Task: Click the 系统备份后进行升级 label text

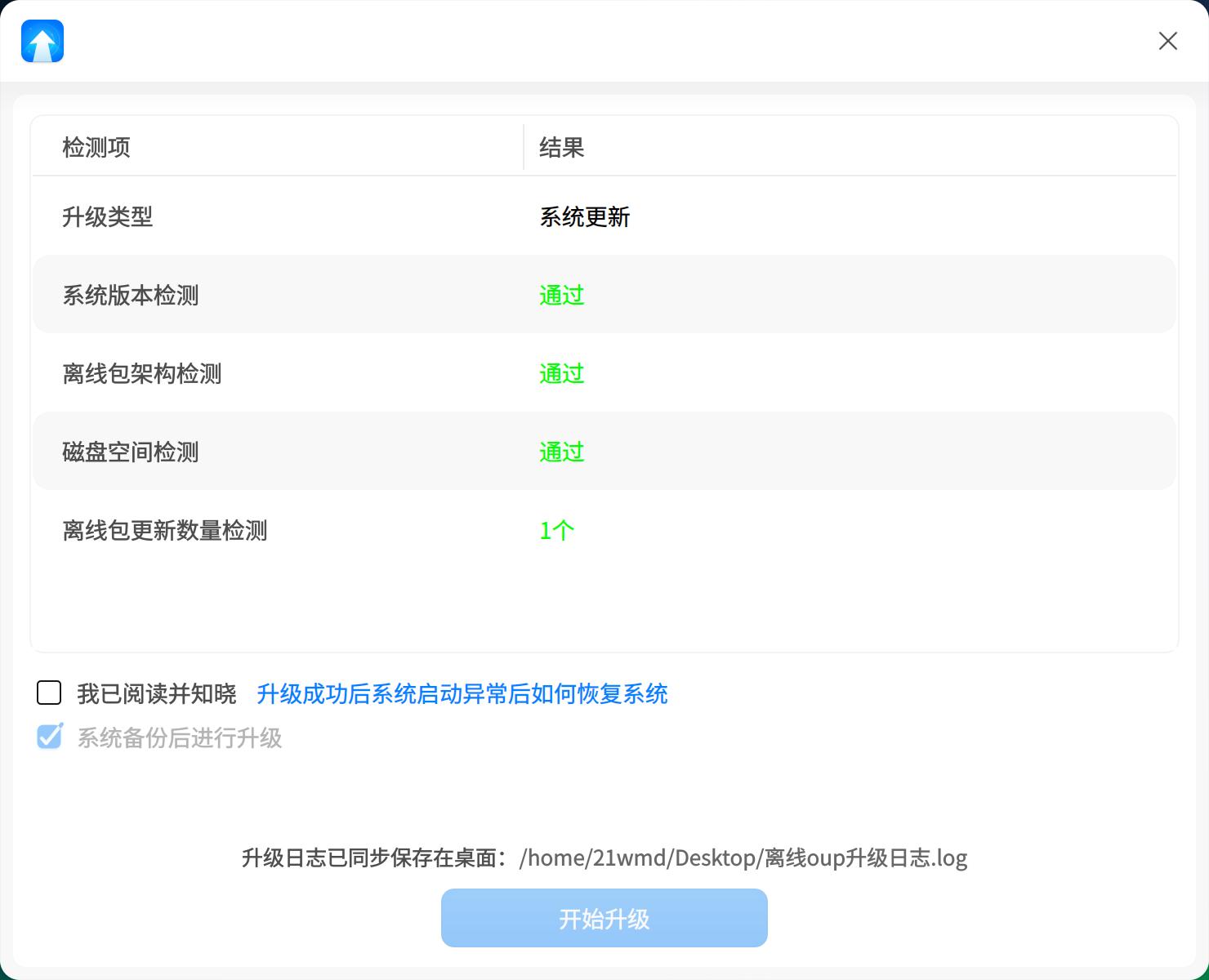Action: 180,738
